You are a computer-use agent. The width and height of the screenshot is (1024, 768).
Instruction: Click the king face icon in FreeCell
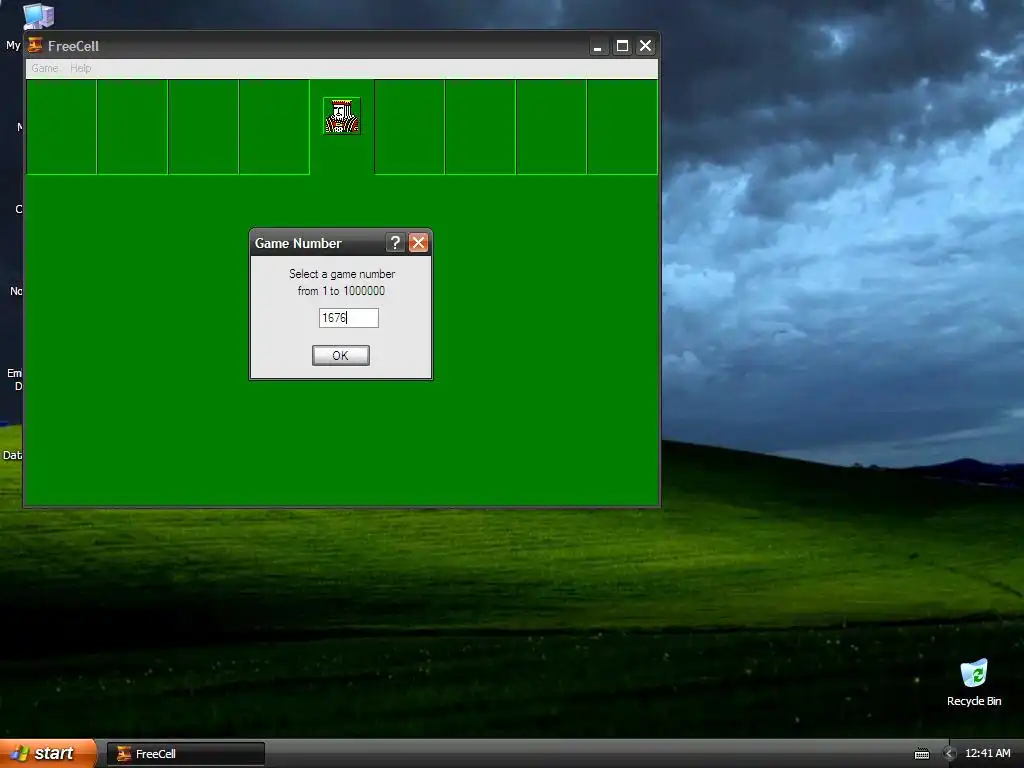342,116
